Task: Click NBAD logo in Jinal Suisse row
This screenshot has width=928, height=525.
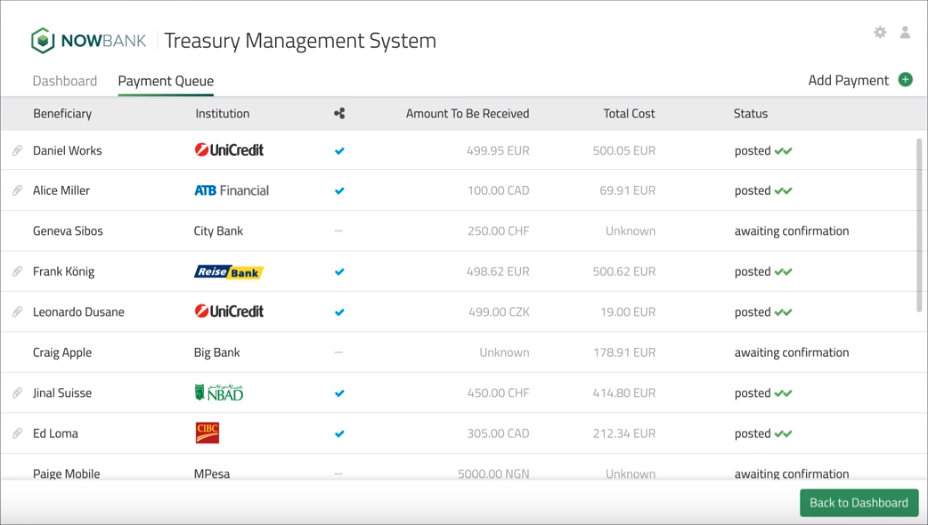Action: (x=219, y=392)
